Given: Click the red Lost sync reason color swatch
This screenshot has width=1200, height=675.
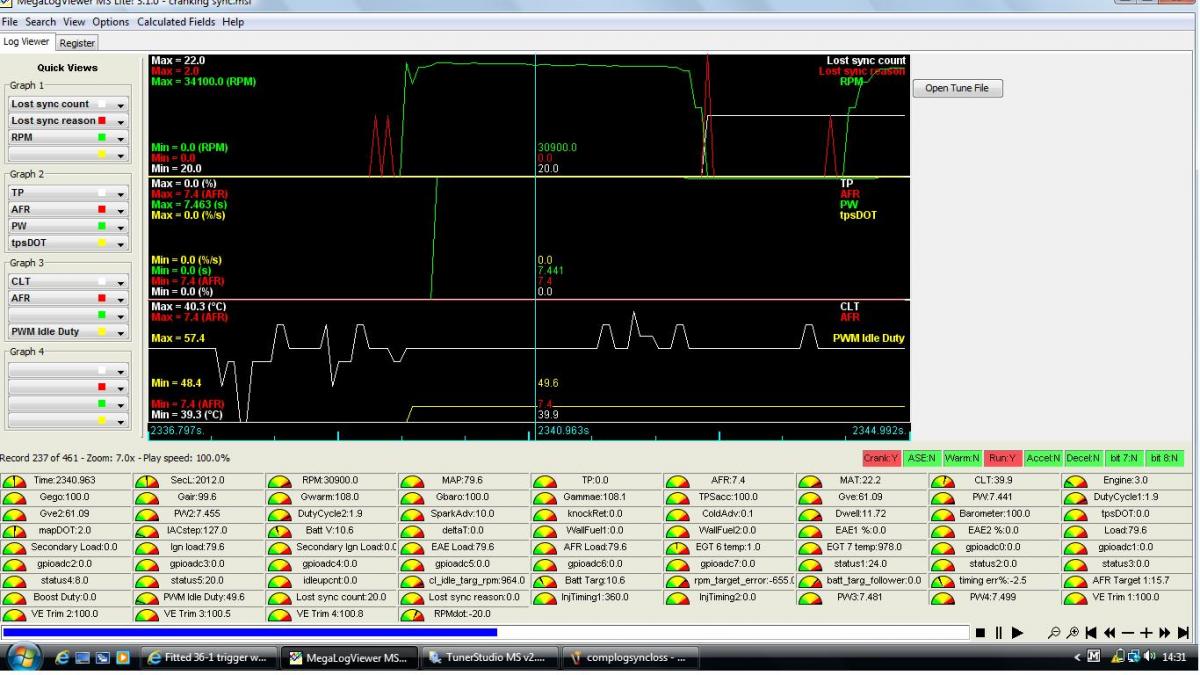Looking at the screenshot, I should pos(102,121).
